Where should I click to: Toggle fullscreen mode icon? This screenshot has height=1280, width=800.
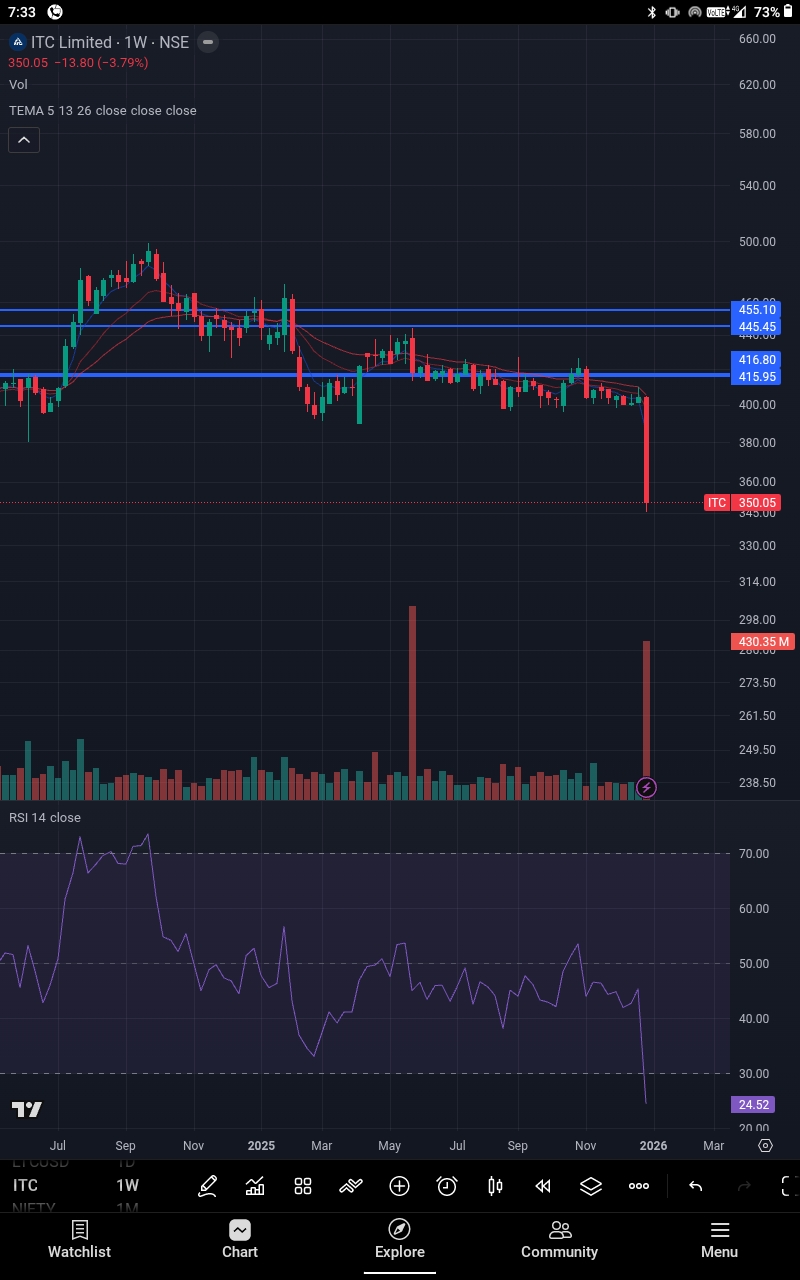pyautogui.click(x=788, y=1186)
